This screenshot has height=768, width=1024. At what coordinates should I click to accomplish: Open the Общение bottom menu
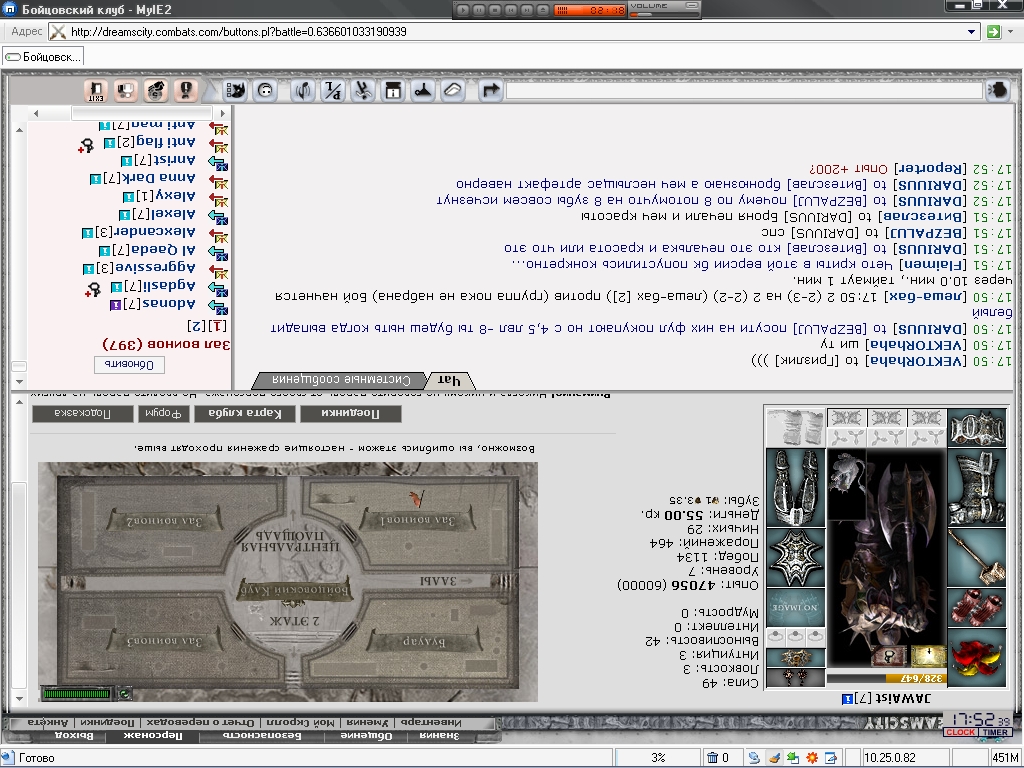click(x=366, y=735)
